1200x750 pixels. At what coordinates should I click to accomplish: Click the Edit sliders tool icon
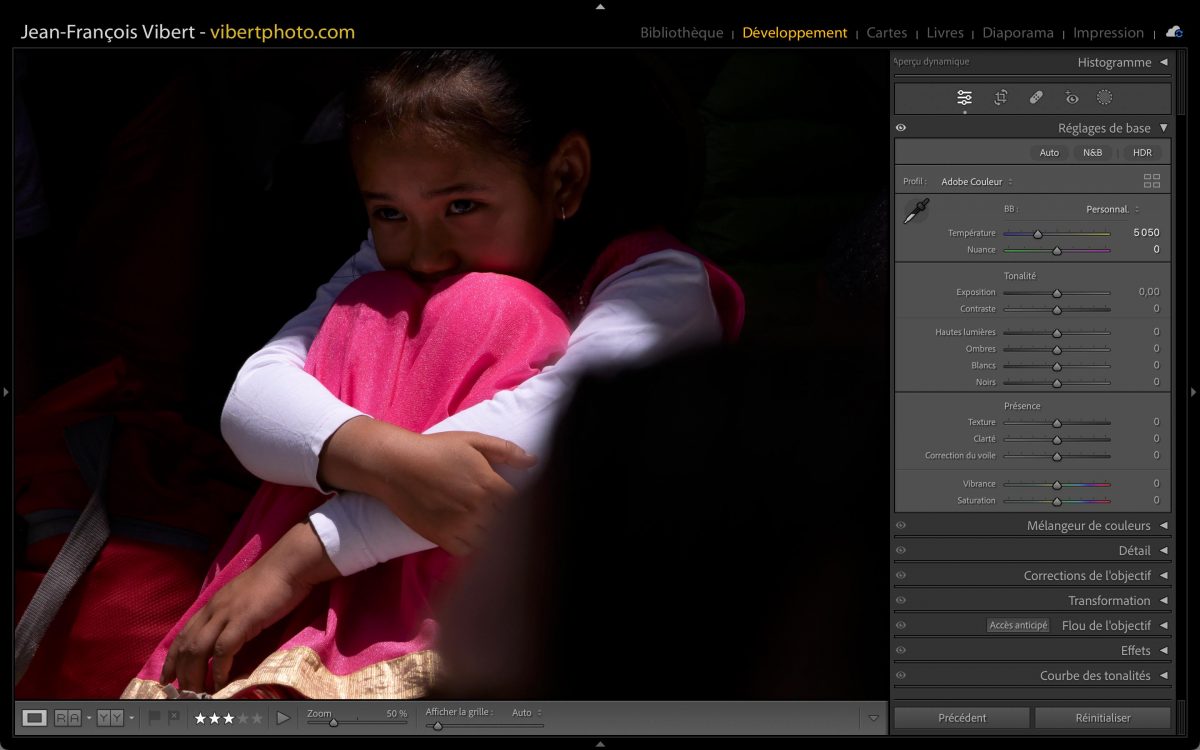tap(964, 98)
